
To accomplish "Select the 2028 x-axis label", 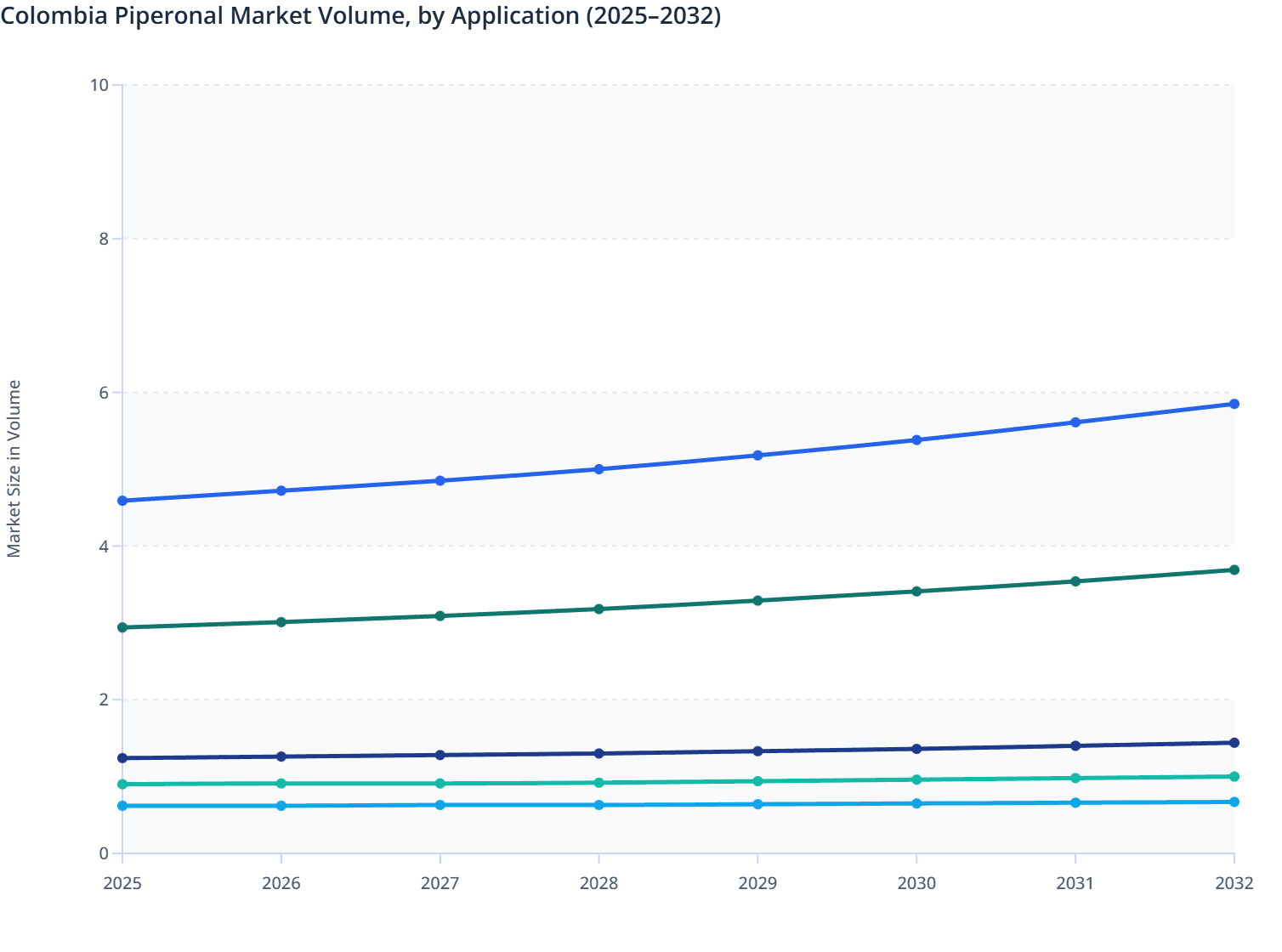I will coord(598,884).
